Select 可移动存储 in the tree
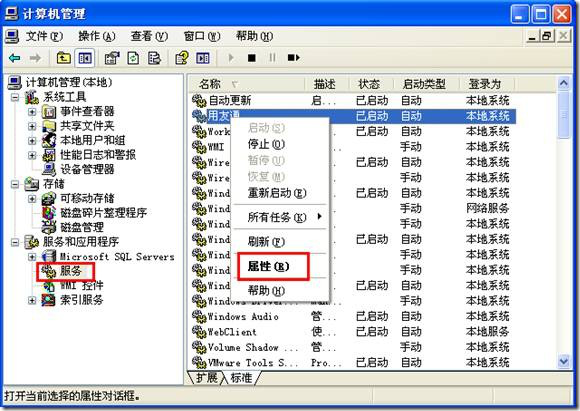Screen dimensions: 580x411 point(87,198)
